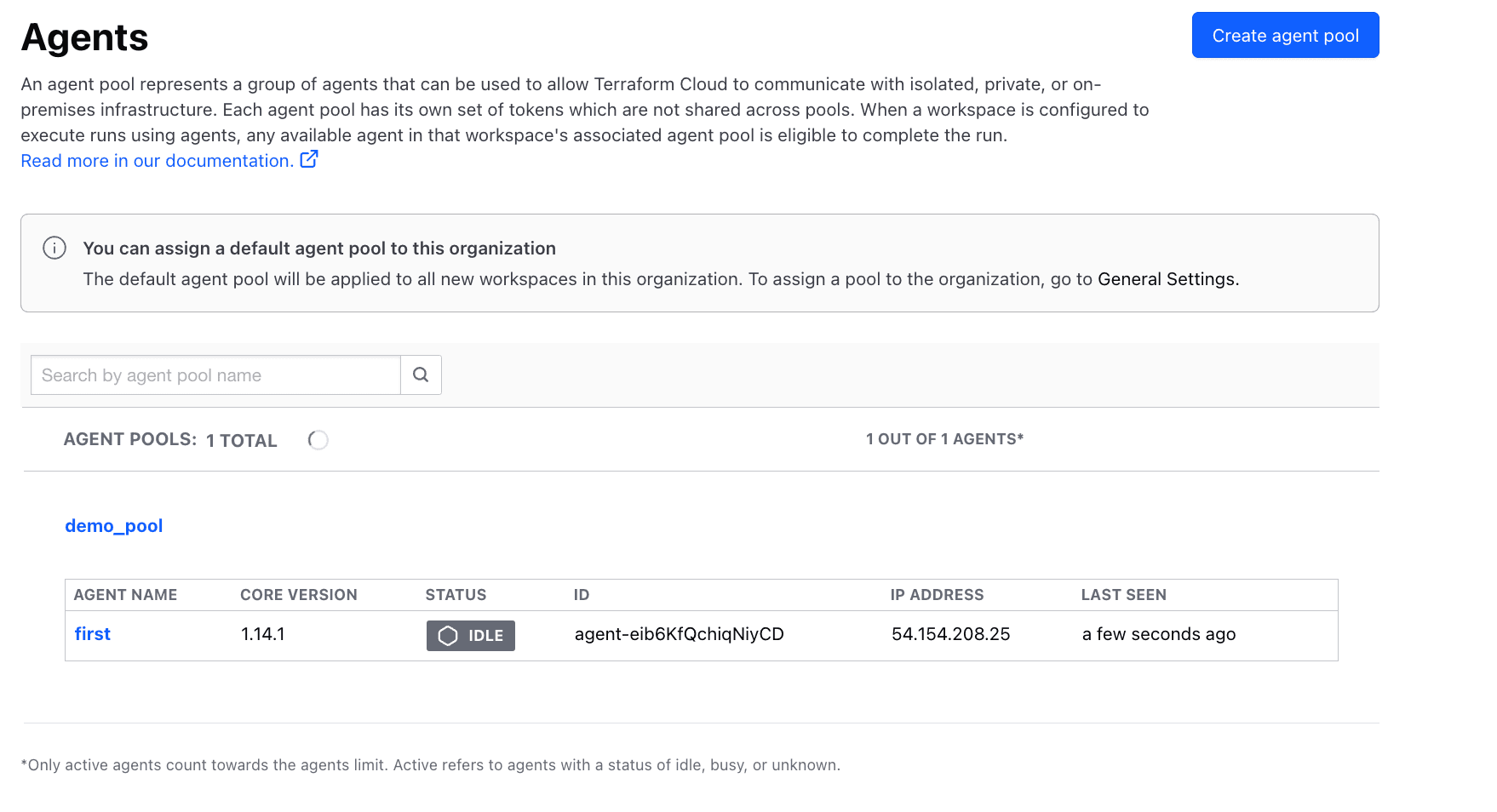The image size is (1497, 812).
Task: Click the "1 OUT OF 1 AGENTS" counter
Action: (x=944, y=439)
